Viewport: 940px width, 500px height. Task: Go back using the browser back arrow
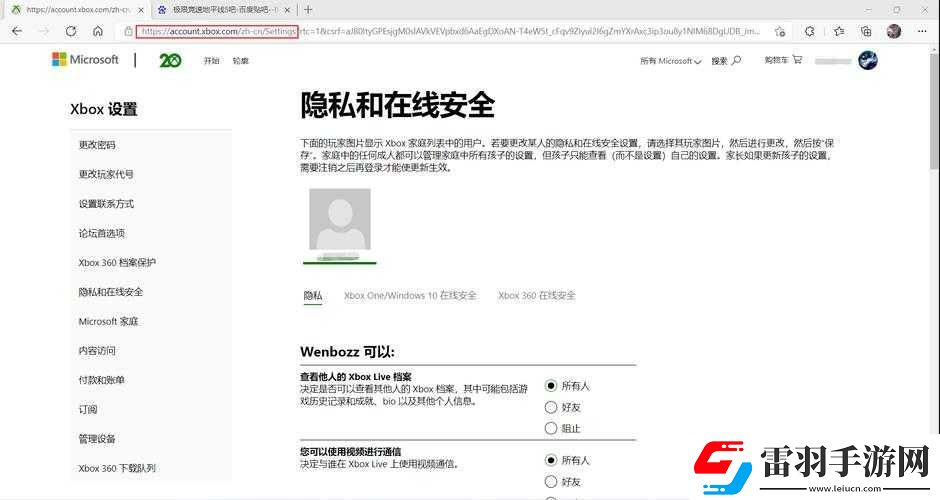coord(17,31)
